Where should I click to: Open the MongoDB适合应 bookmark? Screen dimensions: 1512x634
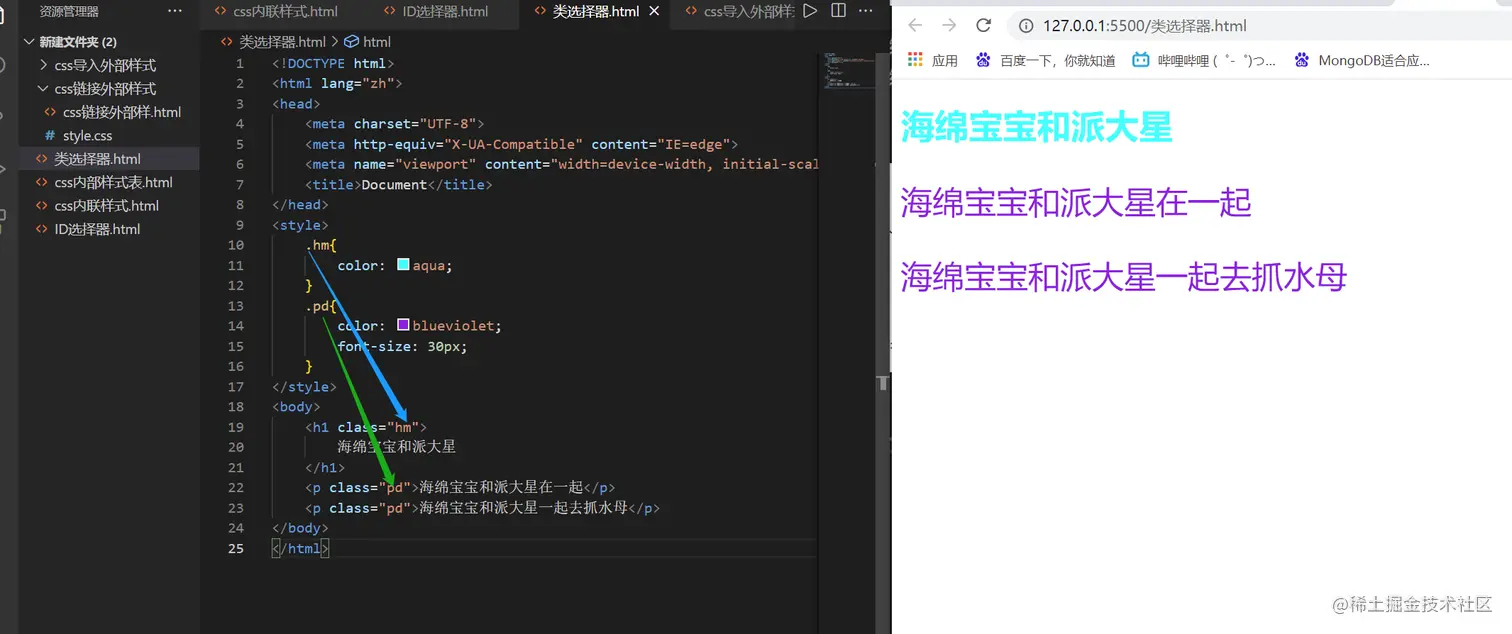tap(1361, 60)
